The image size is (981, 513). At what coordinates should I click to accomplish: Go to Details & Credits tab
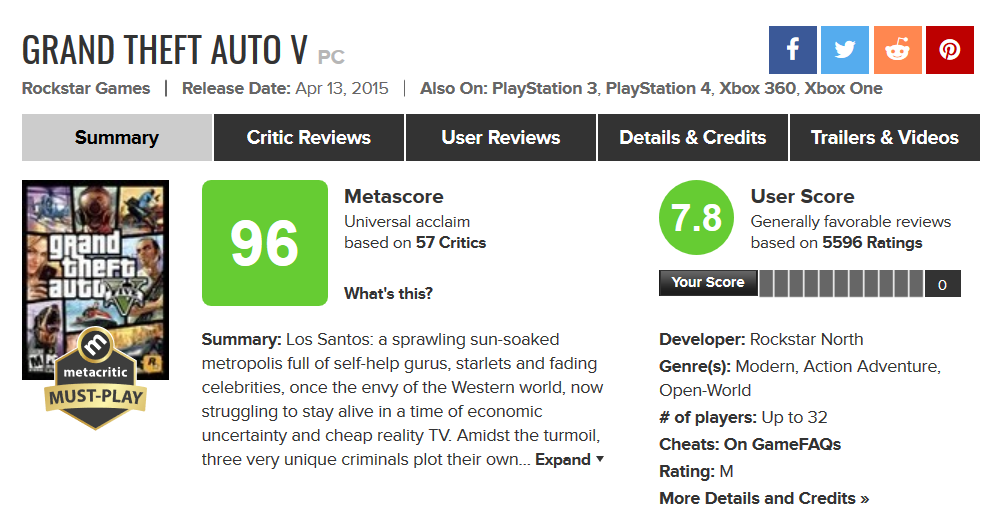(693, 138)
